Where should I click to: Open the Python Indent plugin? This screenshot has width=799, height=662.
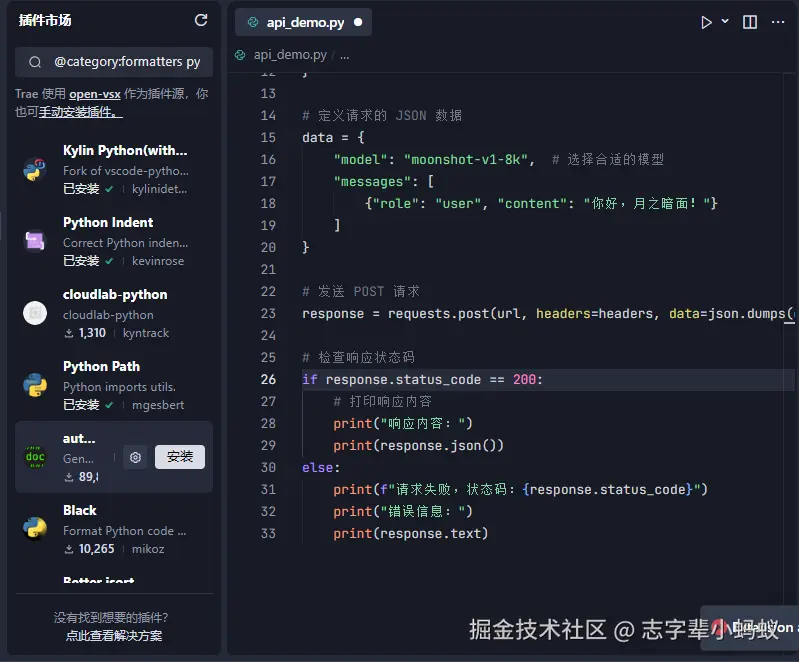(114, 242)
